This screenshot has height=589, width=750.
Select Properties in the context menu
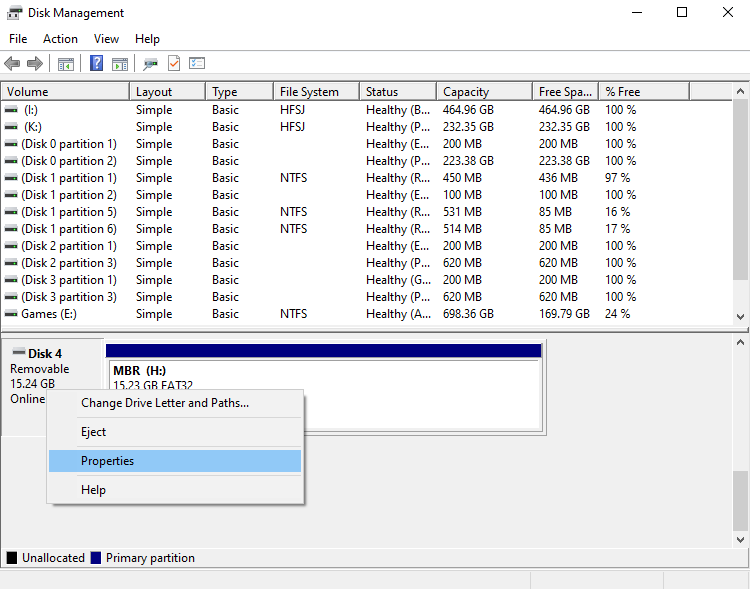click(x=107, y=461)
